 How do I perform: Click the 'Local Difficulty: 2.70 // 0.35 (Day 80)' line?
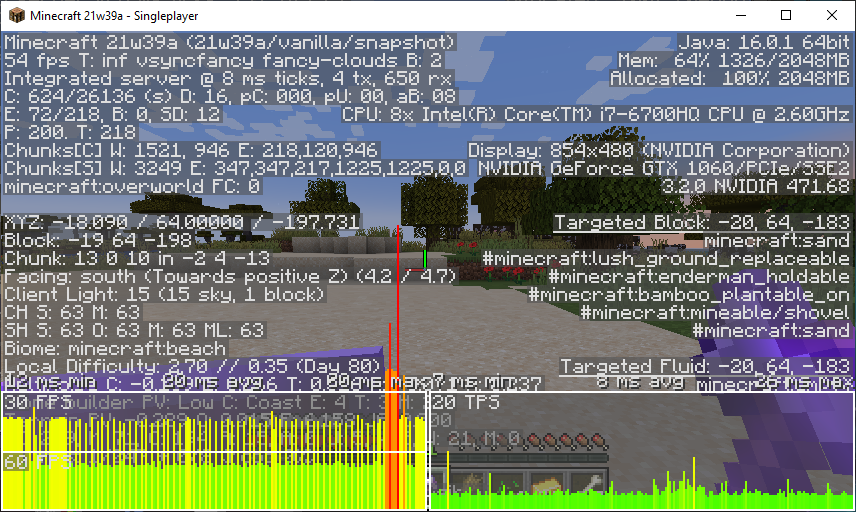193,366
